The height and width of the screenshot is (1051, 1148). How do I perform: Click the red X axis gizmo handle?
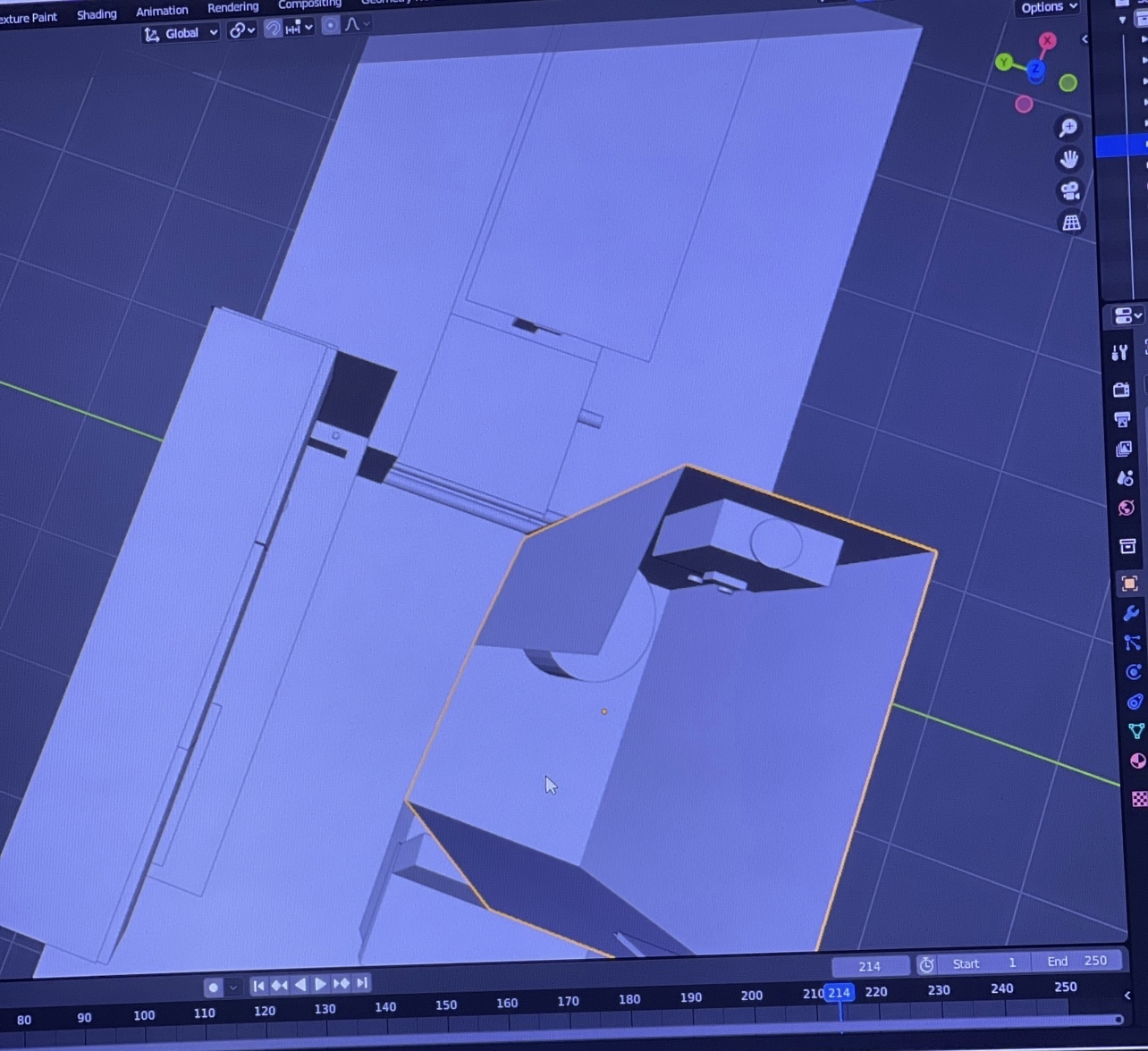click(x=1047, y=41)
